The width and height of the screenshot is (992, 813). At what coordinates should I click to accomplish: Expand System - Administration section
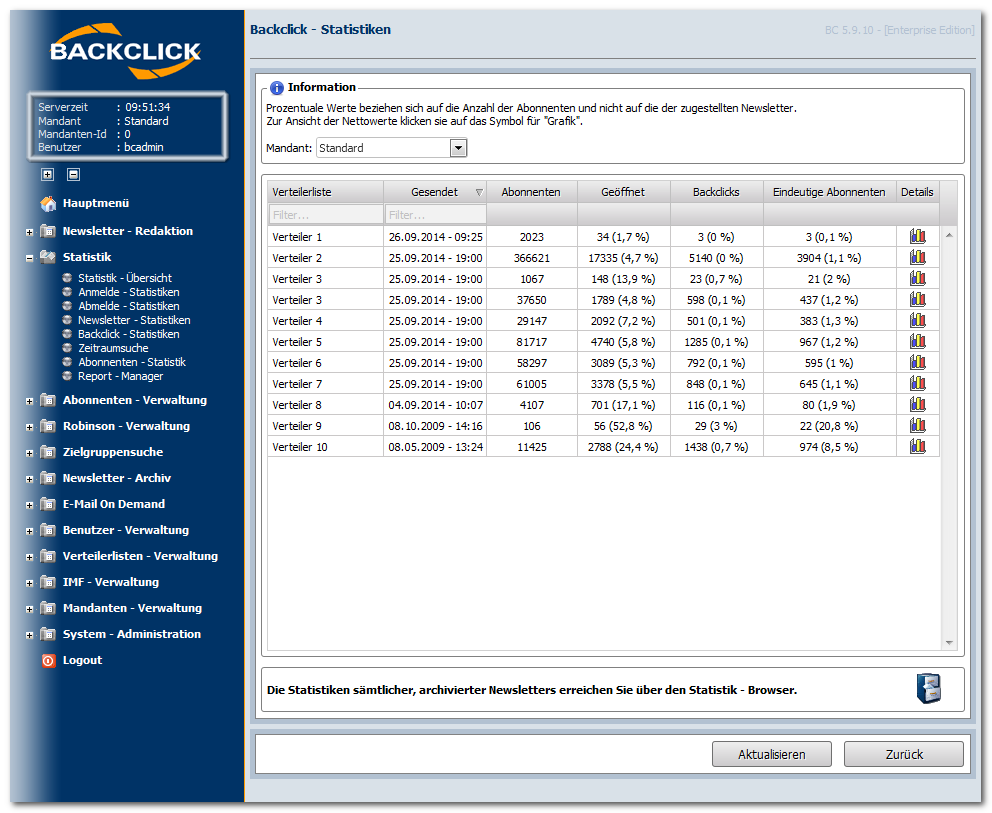(30, 635)
